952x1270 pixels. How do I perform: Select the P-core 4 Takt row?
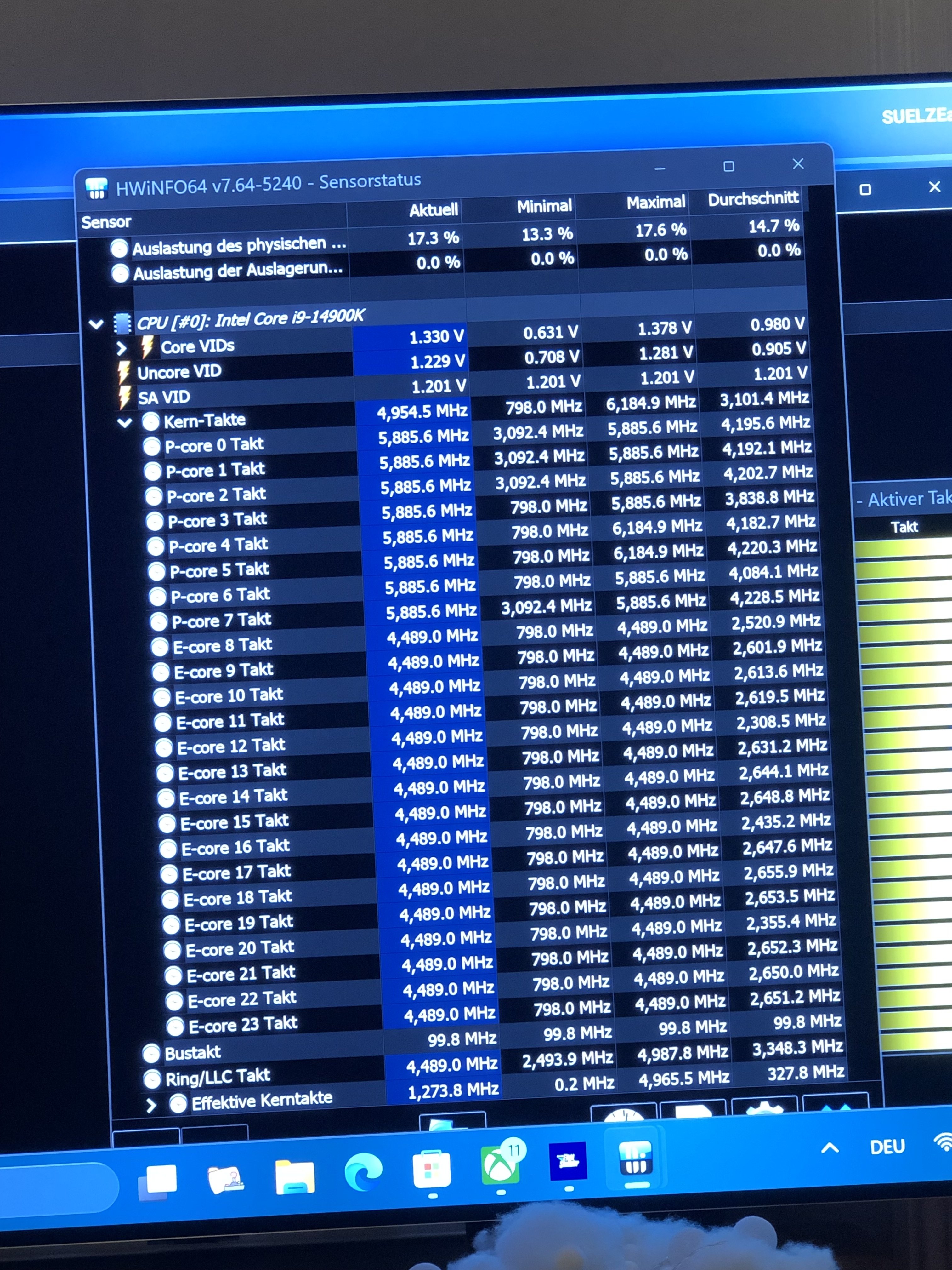218,545
